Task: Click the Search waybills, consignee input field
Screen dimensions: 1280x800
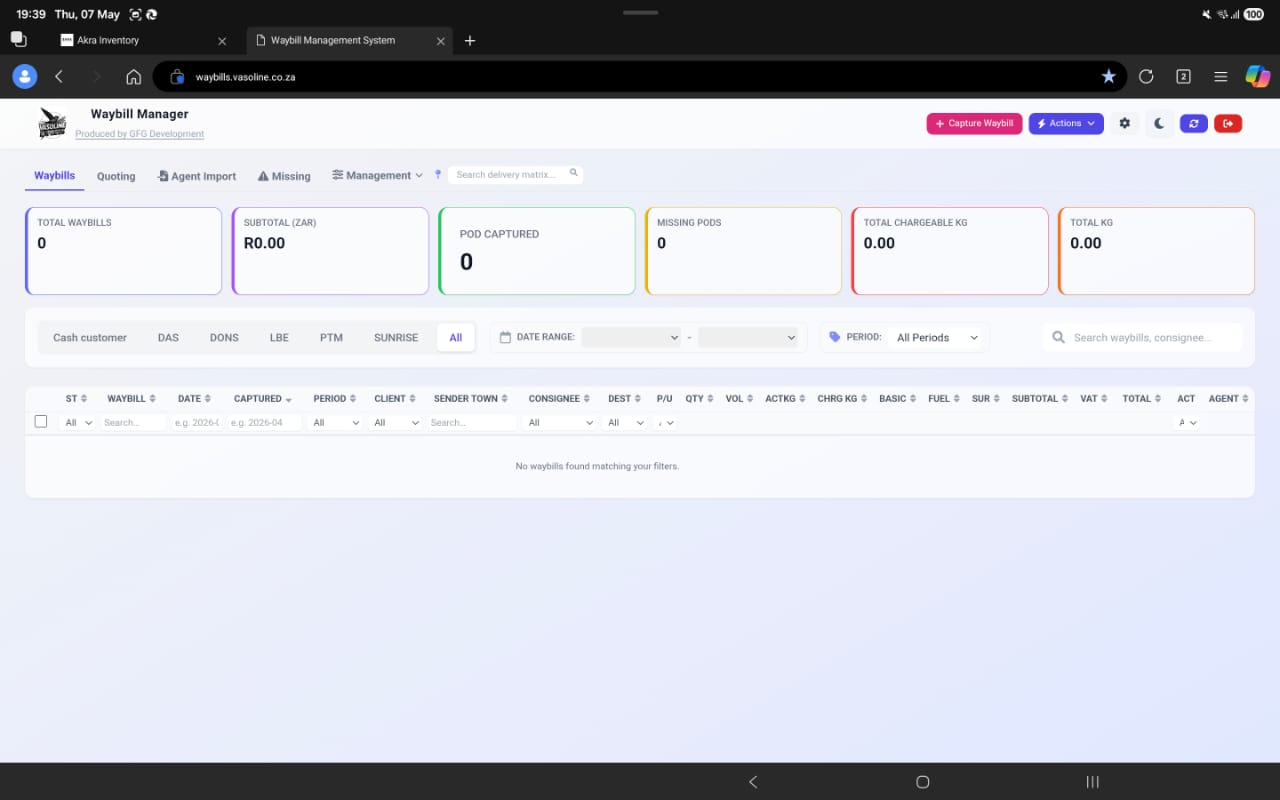Action: tap(1143, 337)
